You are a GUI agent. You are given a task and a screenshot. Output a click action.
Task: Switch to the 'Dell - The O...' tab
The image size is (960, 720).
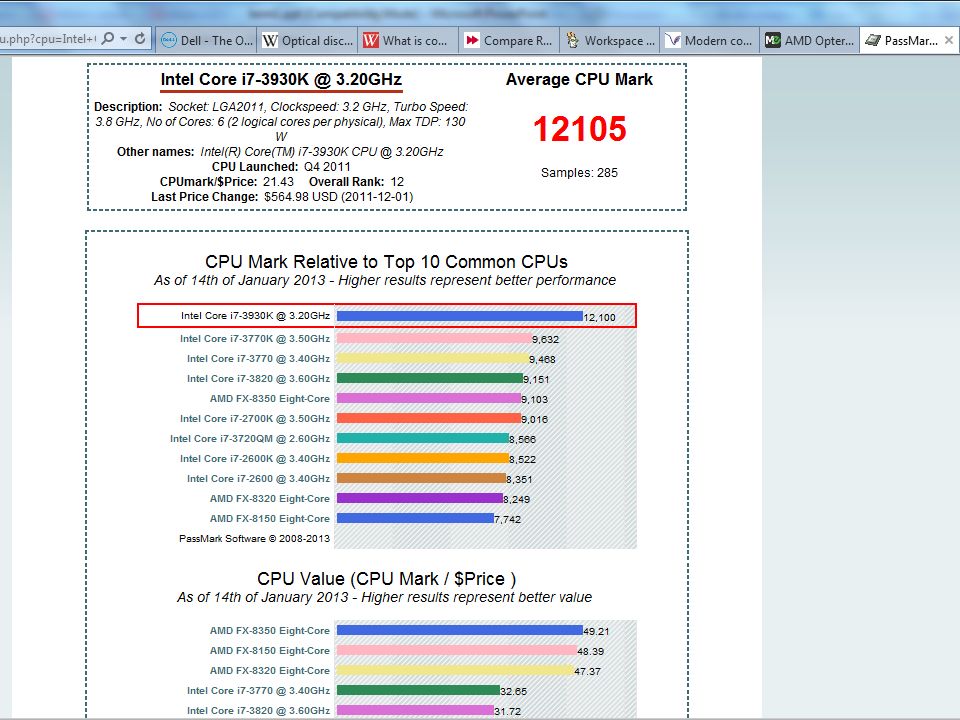tap(206, 40)
